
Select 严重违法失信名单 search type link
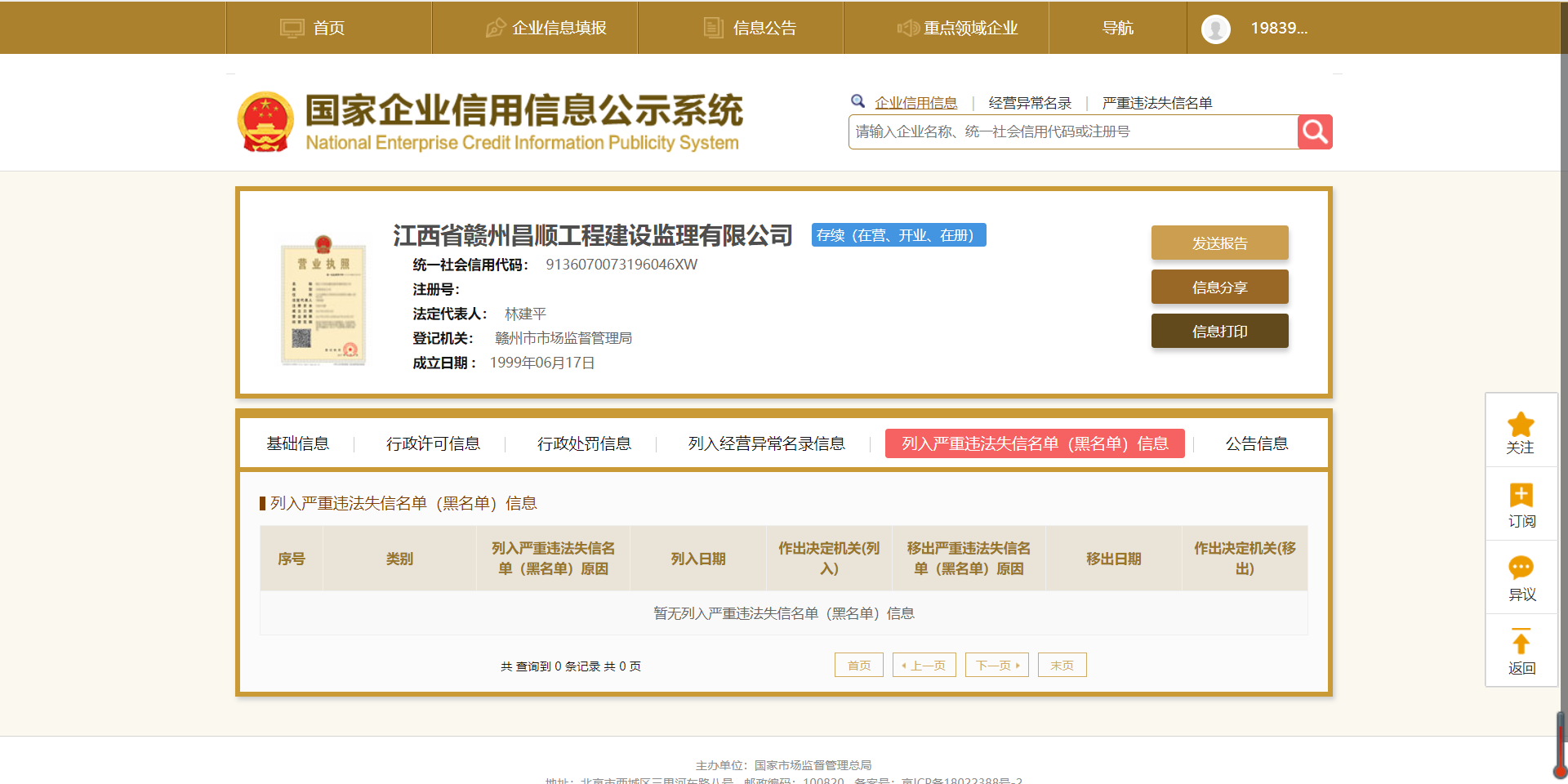click(x=1156, y=103)
